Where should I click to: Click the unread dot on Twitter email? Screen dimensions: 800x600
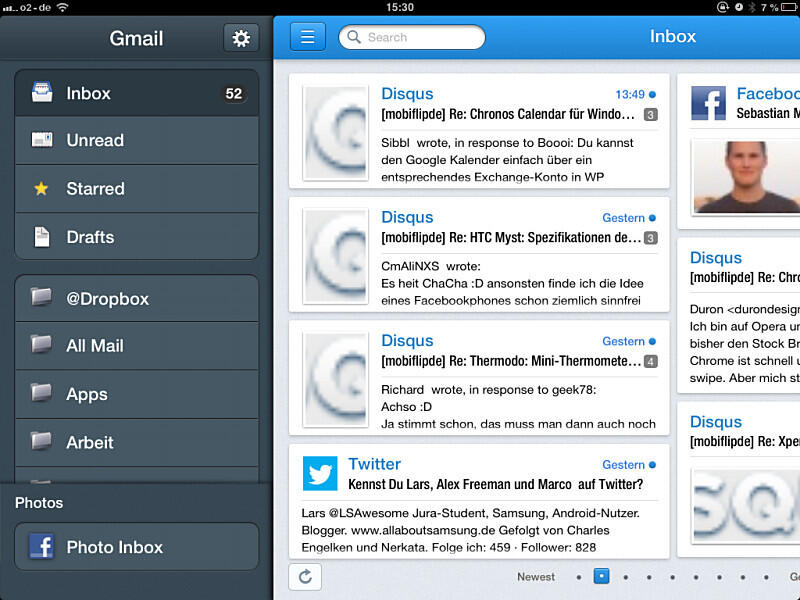click(652, 465)
